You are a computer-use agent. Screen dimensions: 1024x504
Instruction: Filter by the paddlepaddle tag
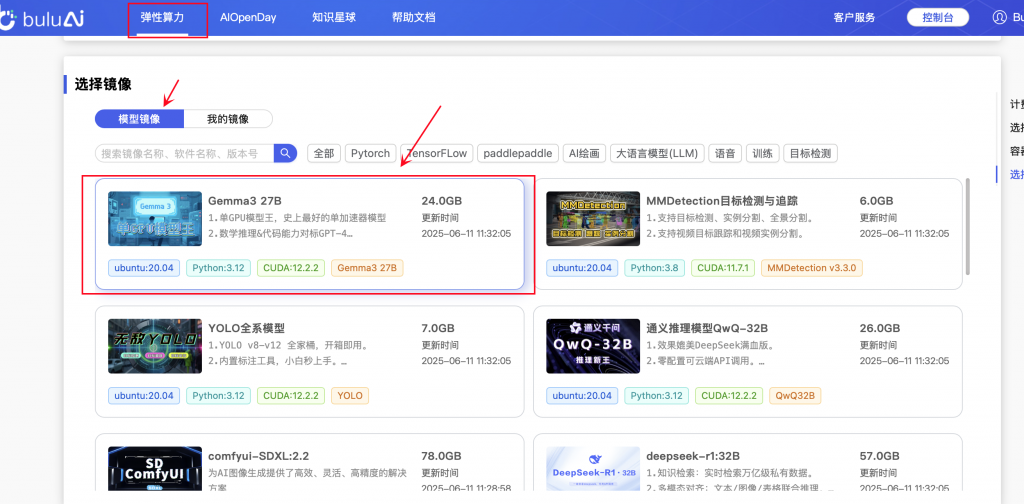point(519,153)
